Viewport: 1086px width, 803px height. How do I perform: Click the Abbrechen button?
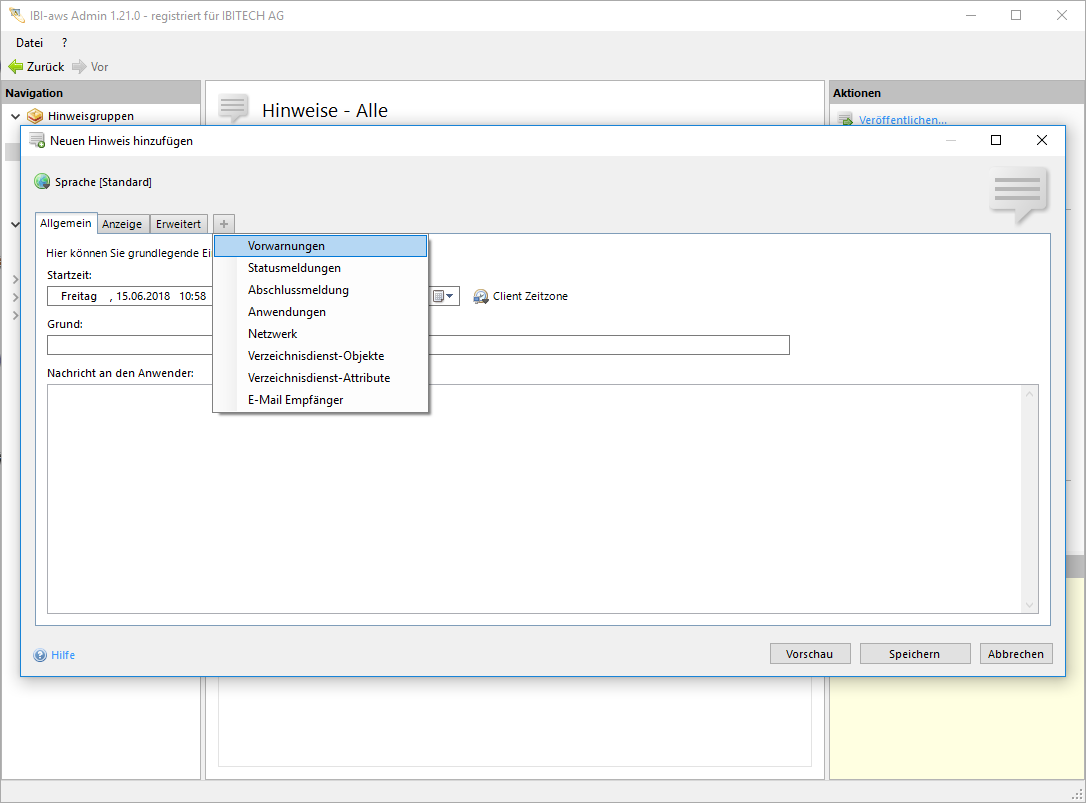(x=1016, y=654)
